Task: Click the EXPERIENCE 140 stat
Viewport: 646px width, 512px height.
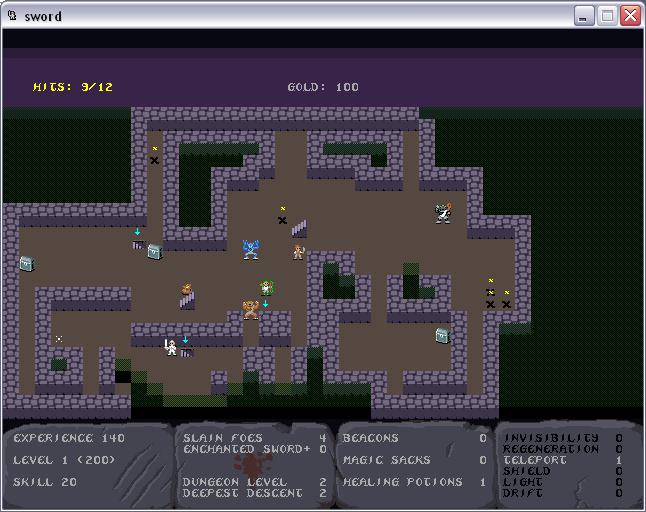Action: point(69,438)
